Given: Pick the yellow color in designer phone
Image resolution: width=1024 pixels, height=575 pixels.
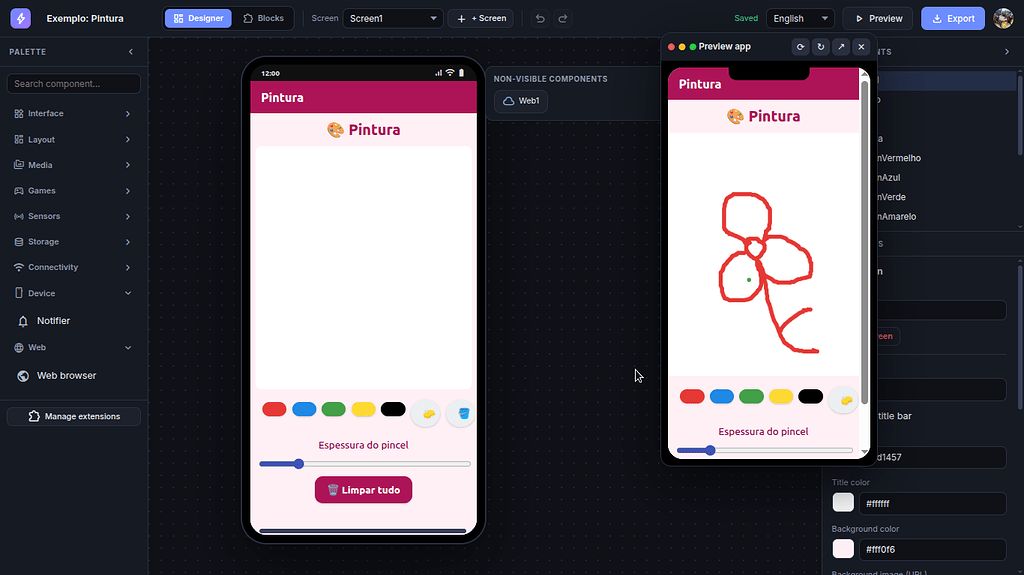Looking at the screenshot, I should coord(364,409).
